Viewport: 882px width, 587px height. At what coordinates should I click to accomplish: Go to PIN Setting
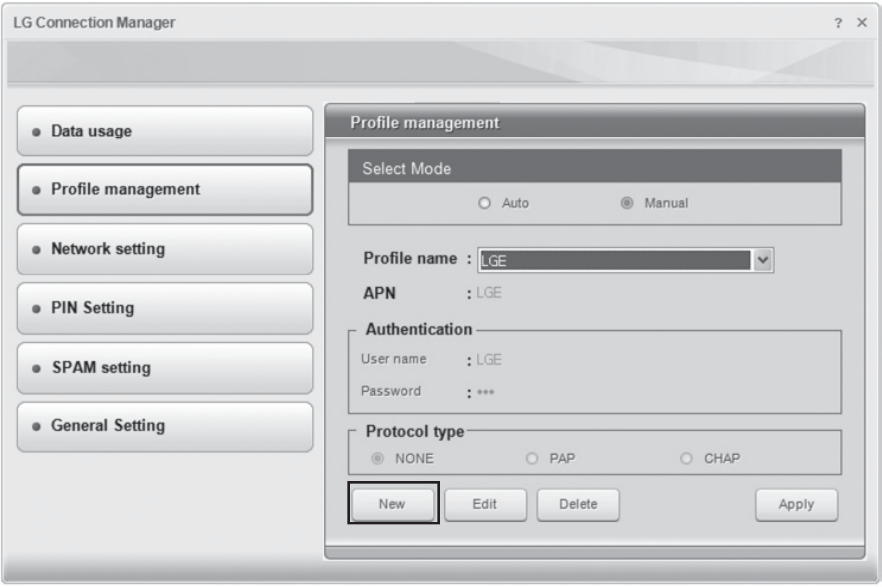[x=165, y=308]
